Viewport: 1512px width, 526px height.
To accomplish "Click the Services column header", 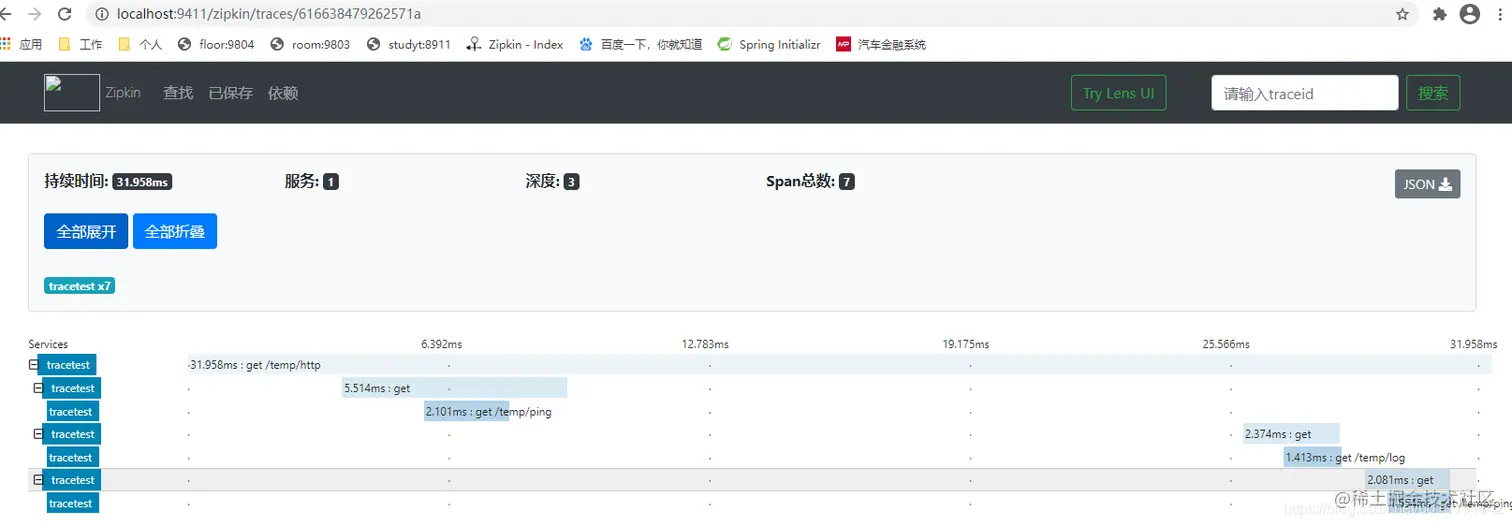I will pos(48,344).
